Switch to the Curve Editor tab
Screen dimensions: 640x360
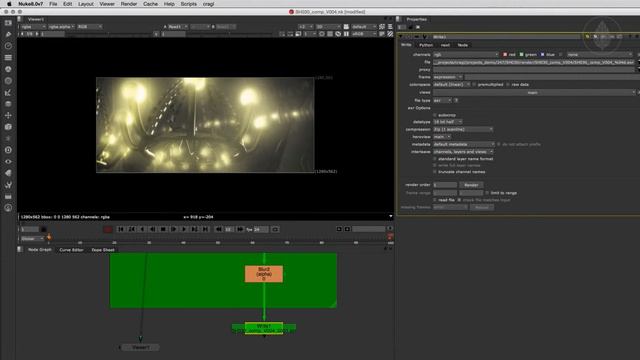coord(71,249)
